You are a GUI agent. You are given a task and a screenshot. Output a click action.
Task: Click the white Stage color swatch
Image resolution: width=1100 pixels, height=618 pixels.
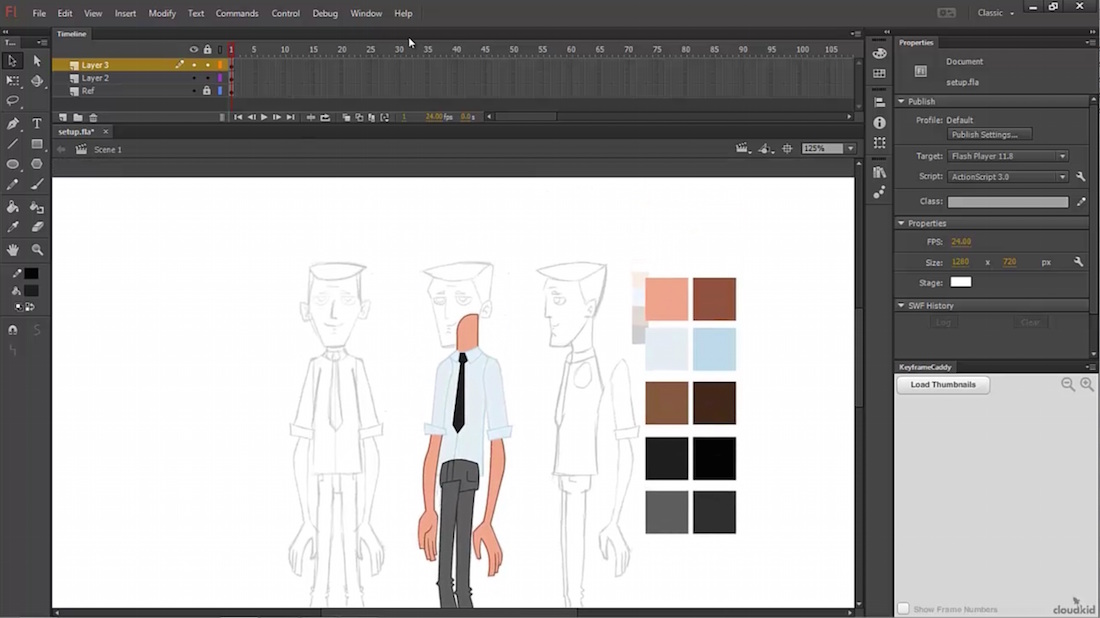pyautogui.click(x=960, y=283)
